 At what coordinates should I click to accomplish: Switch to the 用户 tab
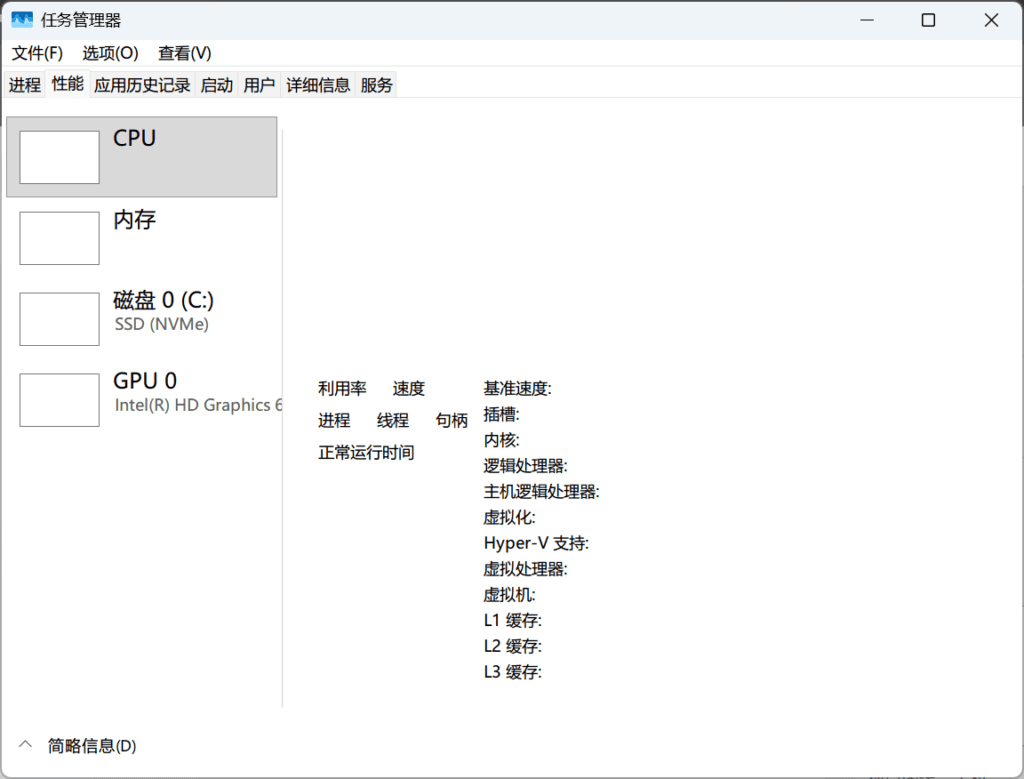tap(259, 85)
